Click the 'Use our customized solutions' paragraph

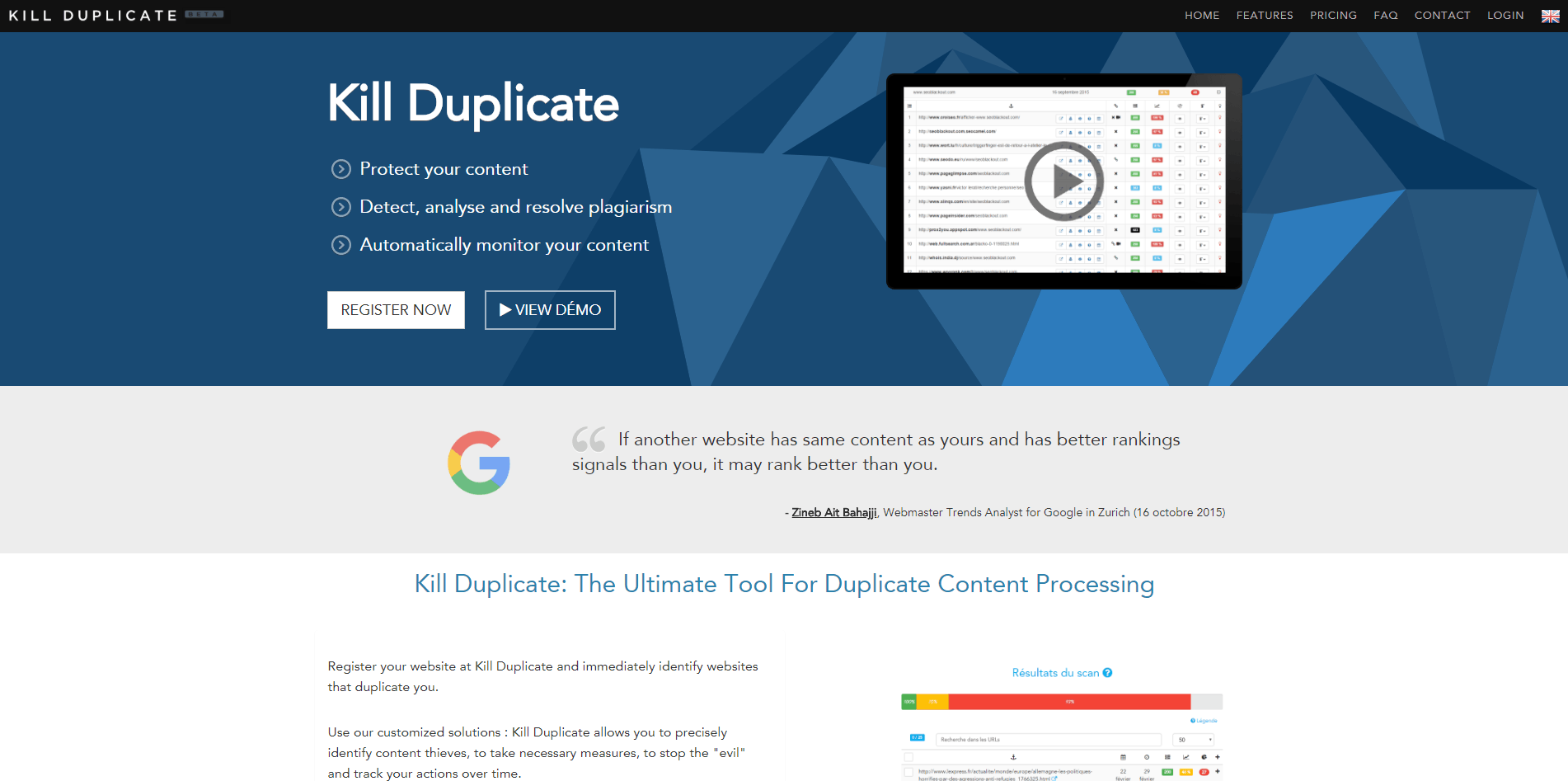click(537, 752)
